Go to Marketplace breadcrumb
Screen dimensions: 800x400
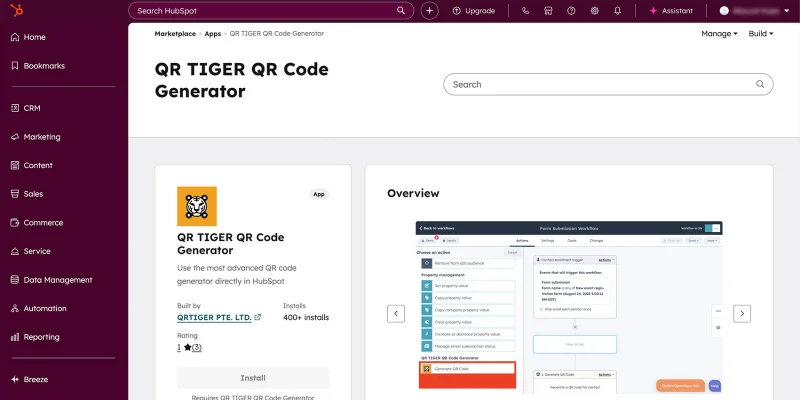click(x=175, y=34)
